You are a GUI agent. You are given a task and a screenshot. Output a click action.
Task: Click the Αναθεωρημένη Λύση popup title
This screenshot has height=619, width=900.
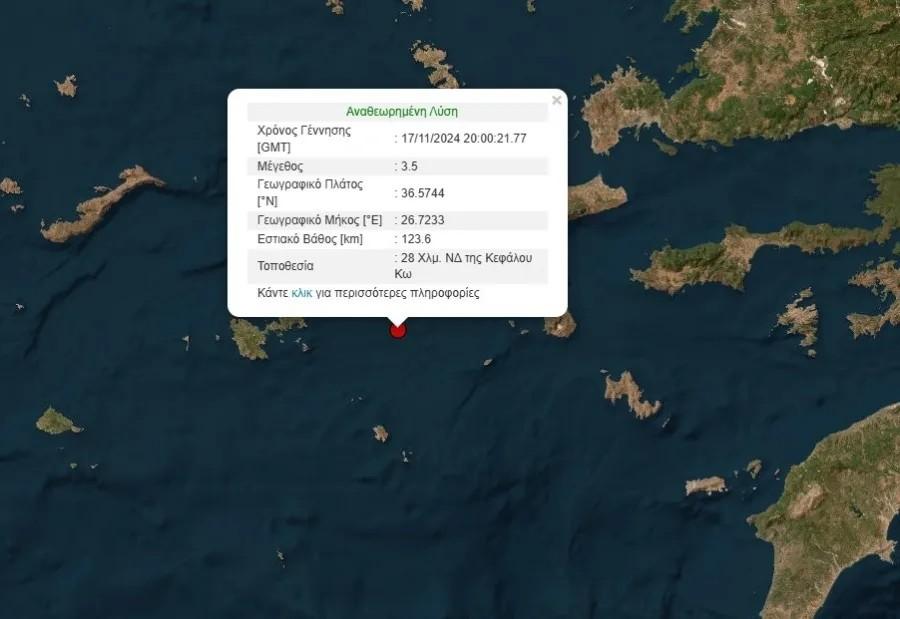pos(401,111)
